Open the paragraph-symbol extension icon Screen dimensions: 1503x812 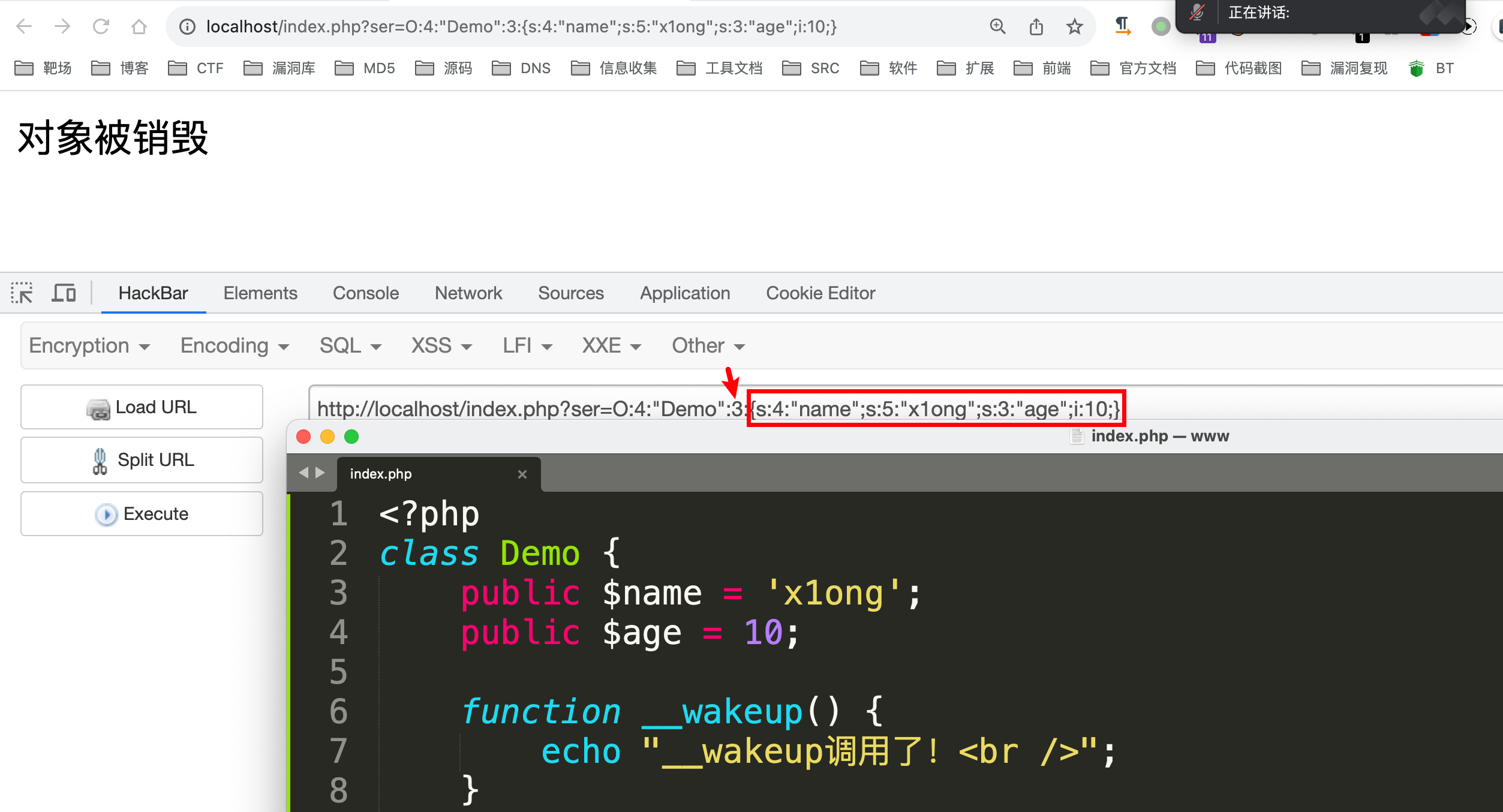[x=1122, y=26]
